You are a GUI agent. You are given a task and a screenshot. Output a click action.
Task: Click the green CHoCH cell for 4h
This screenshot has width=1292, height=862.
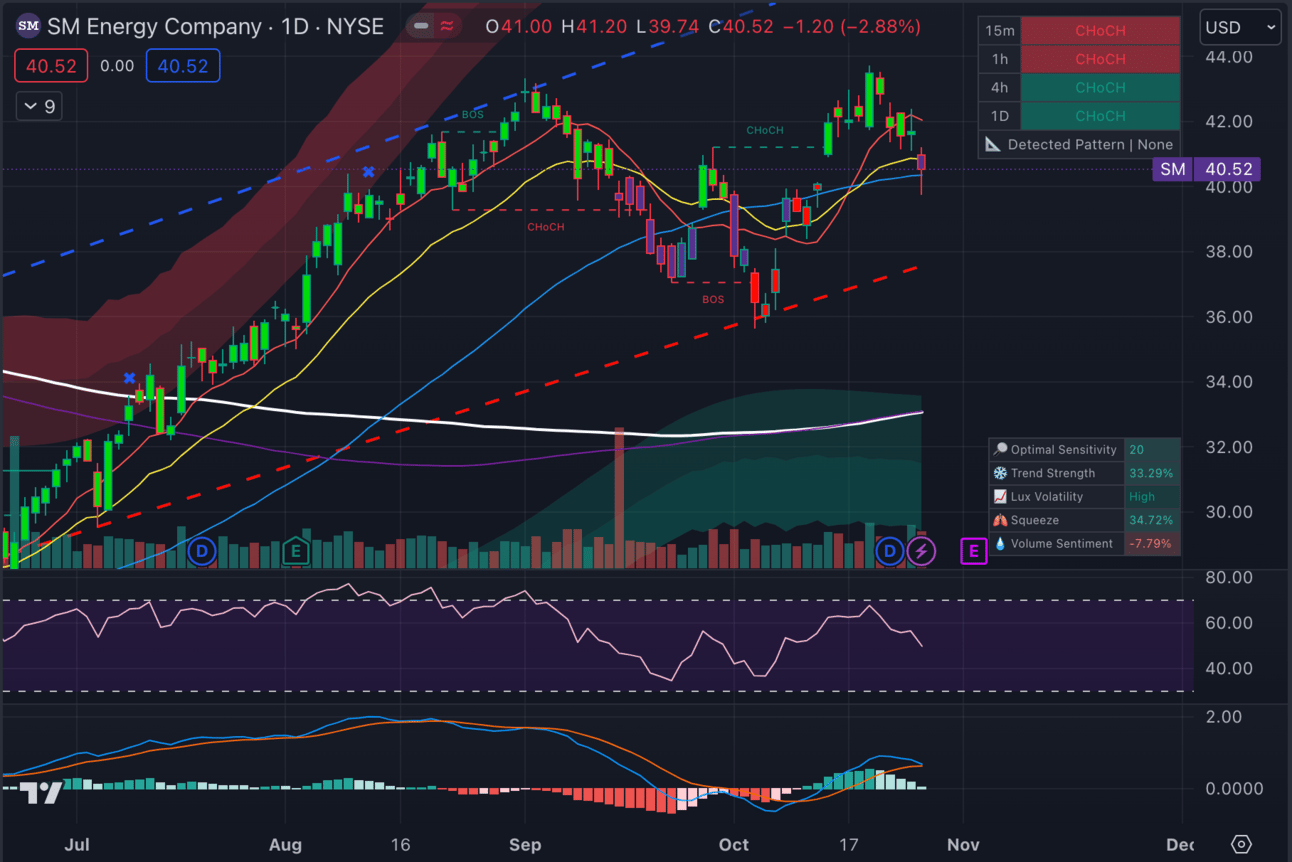[x=1100, y=88]
